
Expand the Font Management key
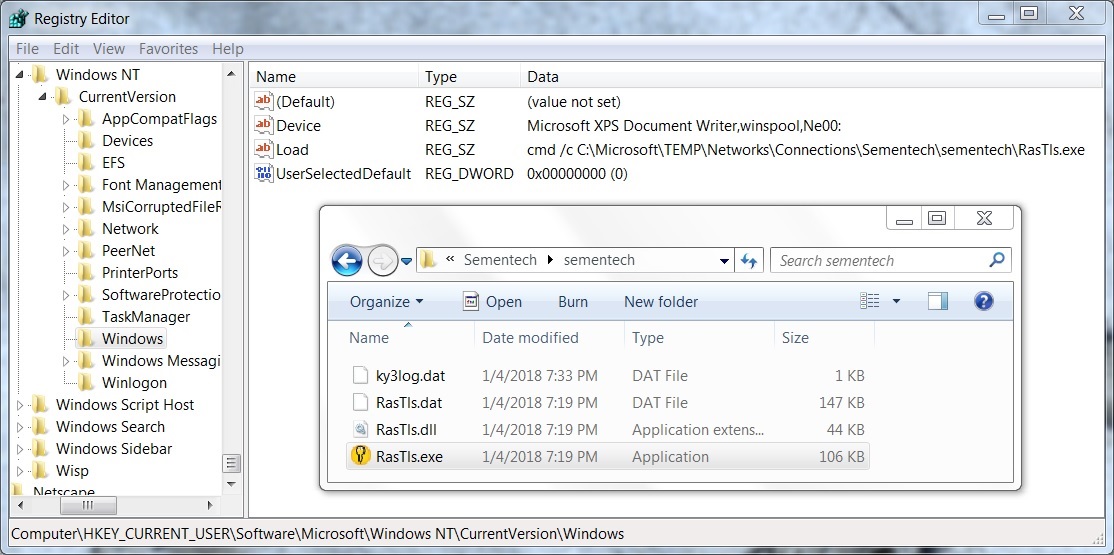point(66,185)
